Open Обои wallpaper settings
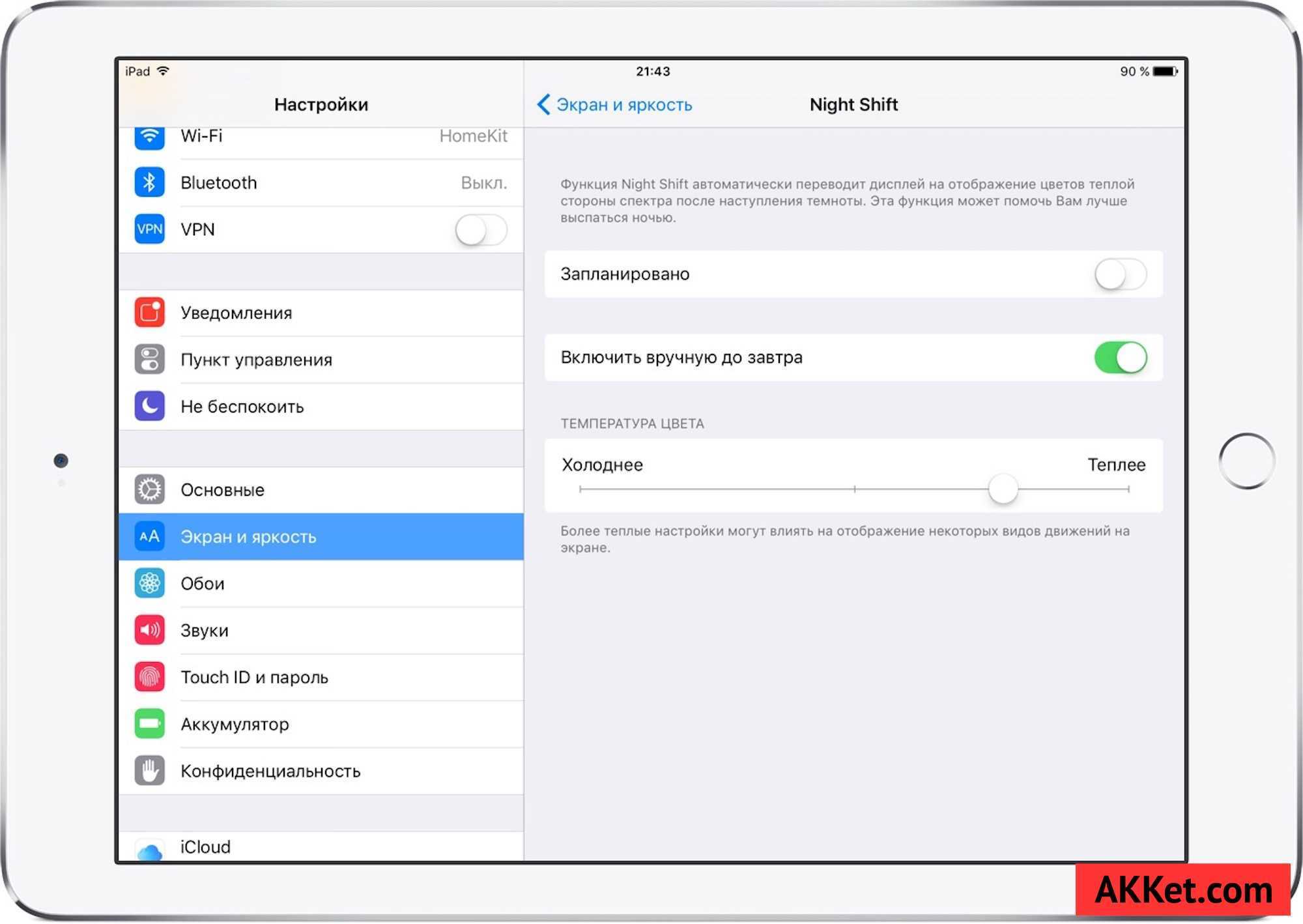This screenshot has width=1303, height=924. point(321,584)
